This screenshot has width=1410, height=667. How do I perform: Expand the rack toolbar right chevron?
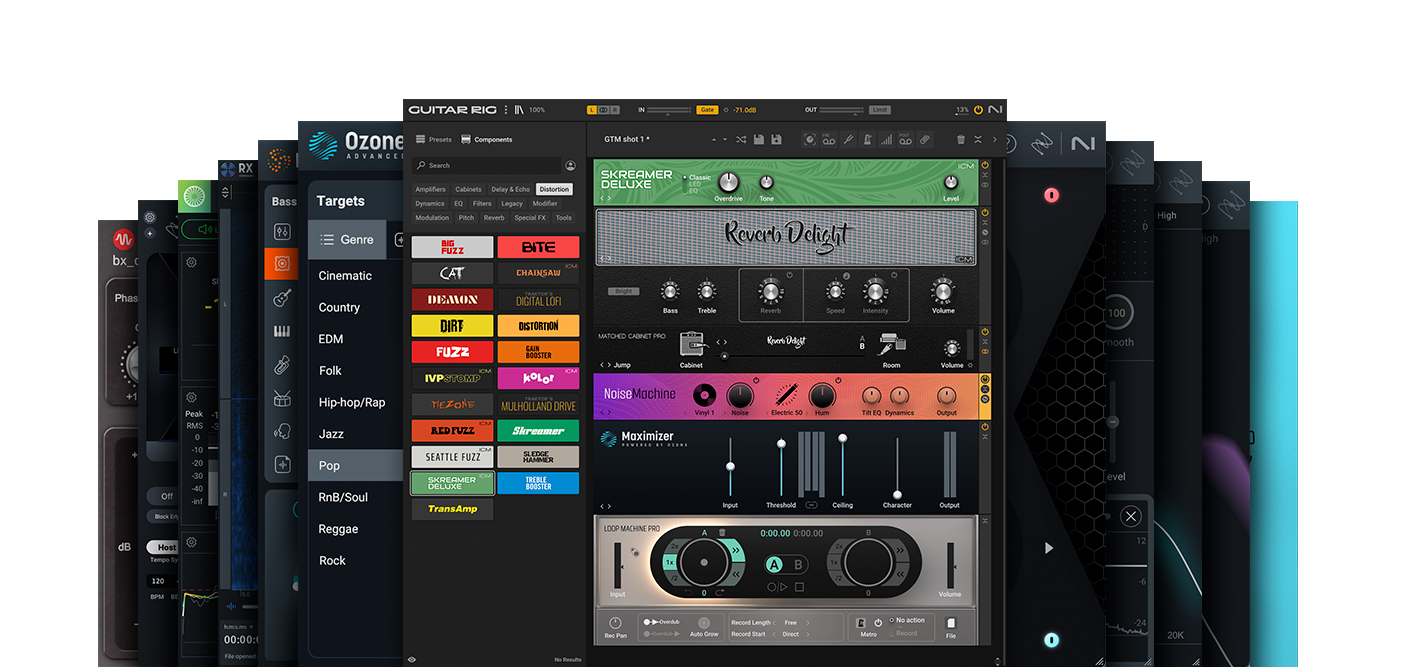(x=994, y=139)
